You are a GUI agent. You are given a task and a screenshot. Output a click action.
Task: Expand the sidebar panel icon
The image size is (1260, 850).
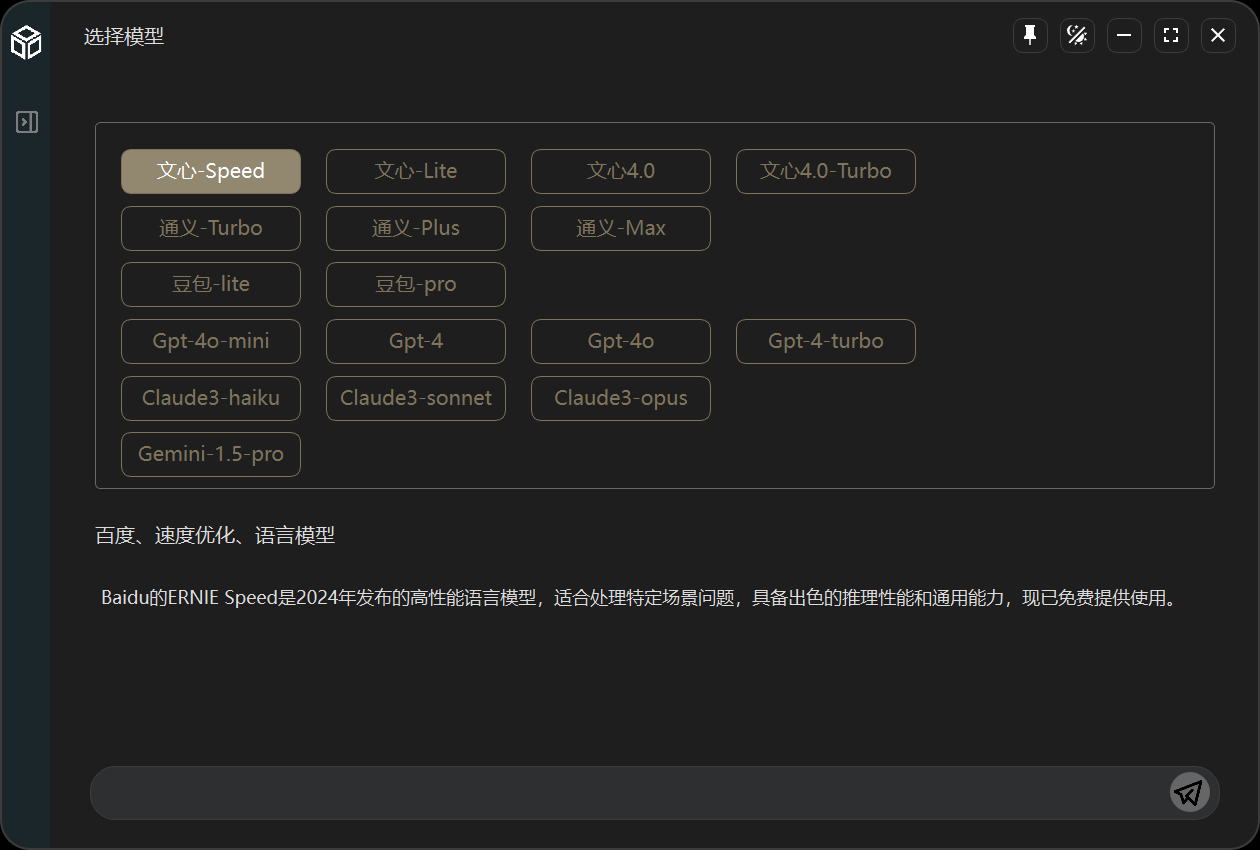(x=27, y=122)
